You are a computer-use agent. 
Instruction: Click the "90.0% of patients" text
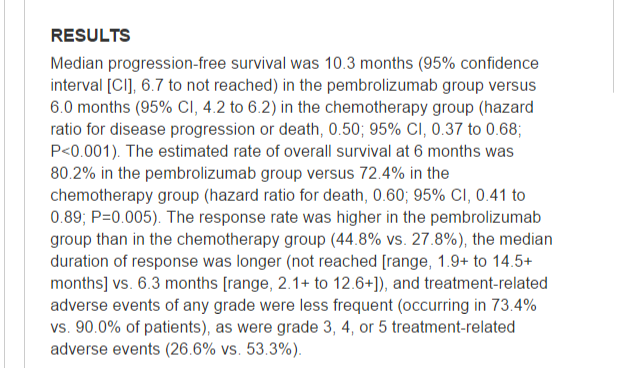point(138,328)
